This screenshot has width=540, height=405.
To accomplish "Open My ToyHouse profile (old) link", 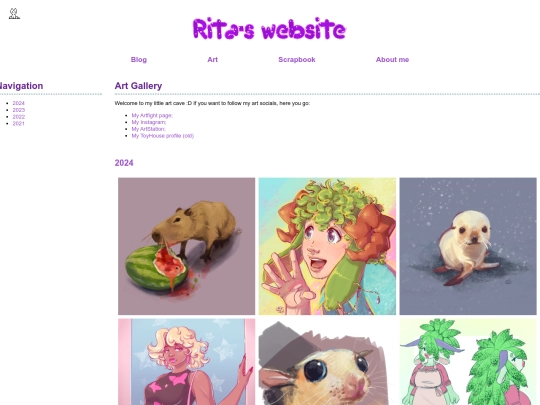I will 163,136.
